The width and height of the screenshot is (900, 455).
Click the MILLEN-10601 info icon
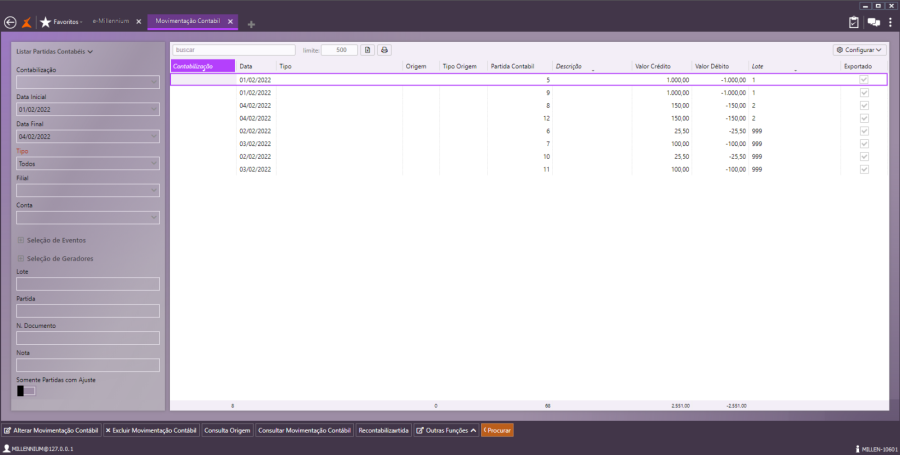[858, 449]
